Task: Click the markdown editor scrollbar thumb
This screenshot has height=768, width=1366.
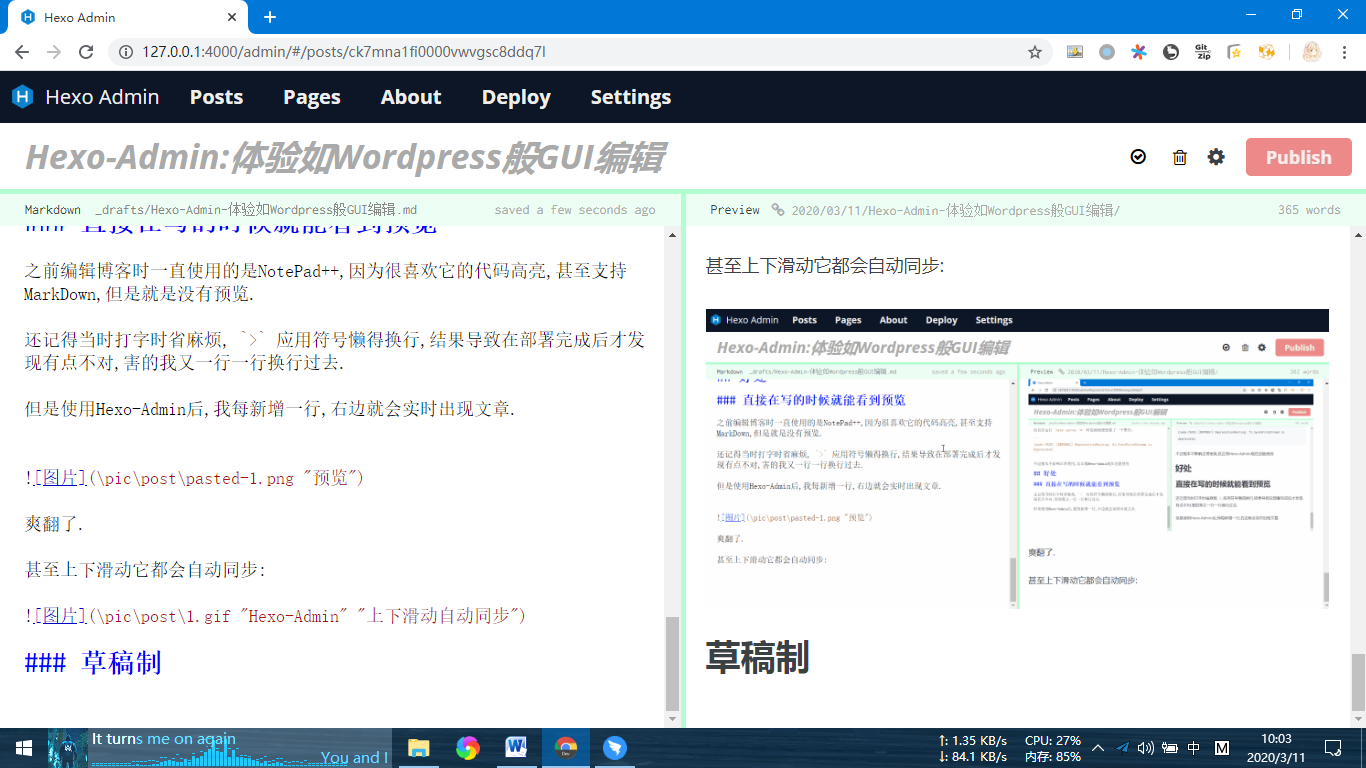Action: point(672,663)
